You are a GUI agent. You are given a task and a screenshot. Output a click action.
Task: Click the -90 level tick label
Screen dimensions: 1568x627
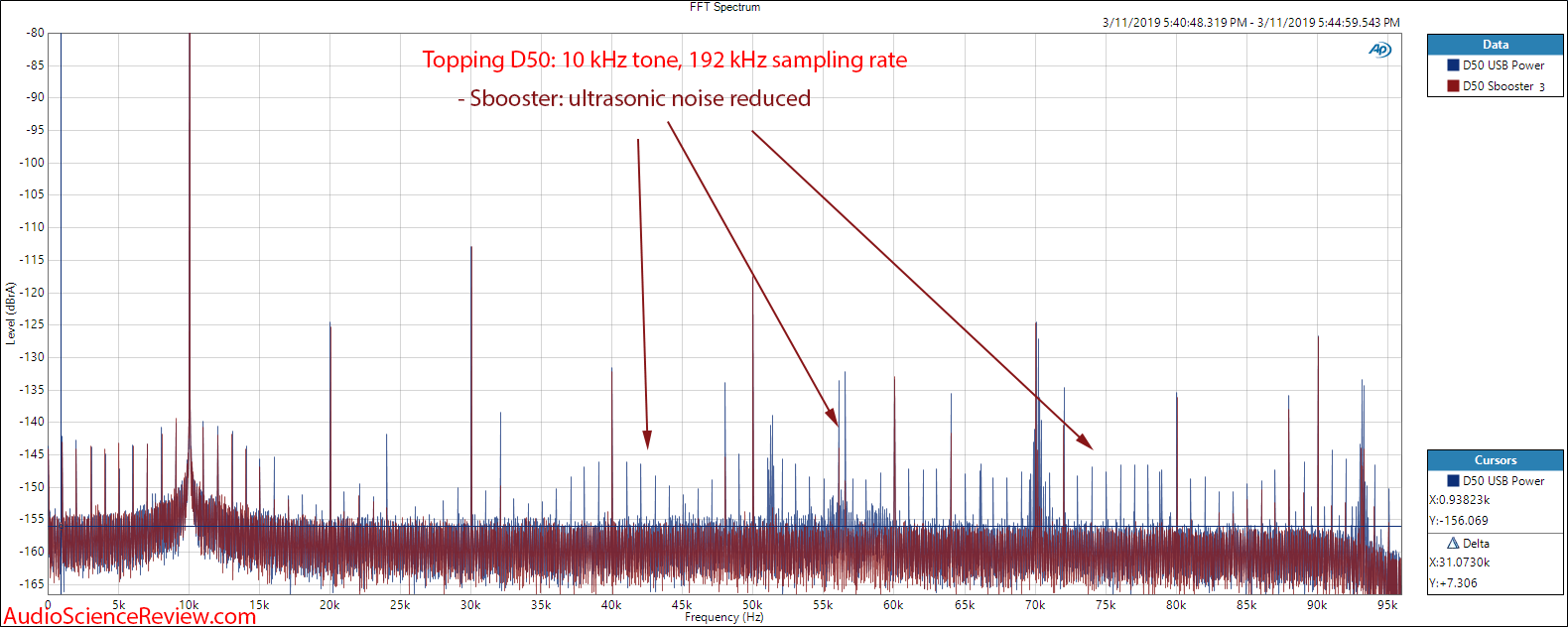35,97
